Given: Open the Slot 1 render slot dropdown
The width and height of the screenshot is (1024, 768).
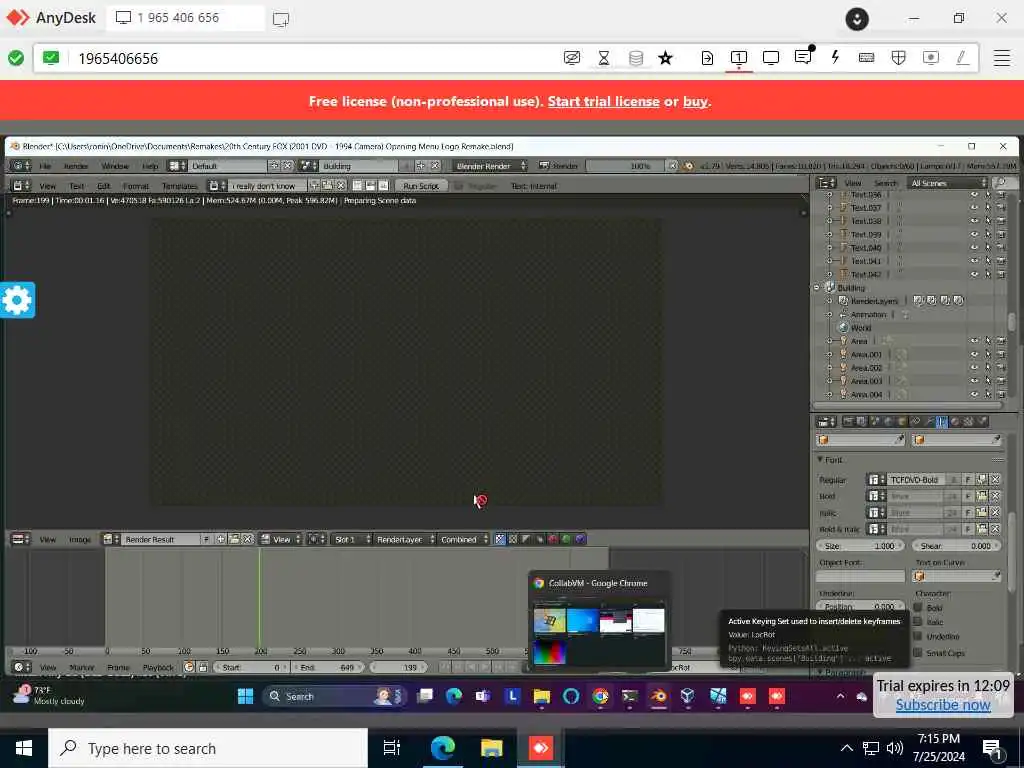Looking at the screenshot, I should pos(351,539).
